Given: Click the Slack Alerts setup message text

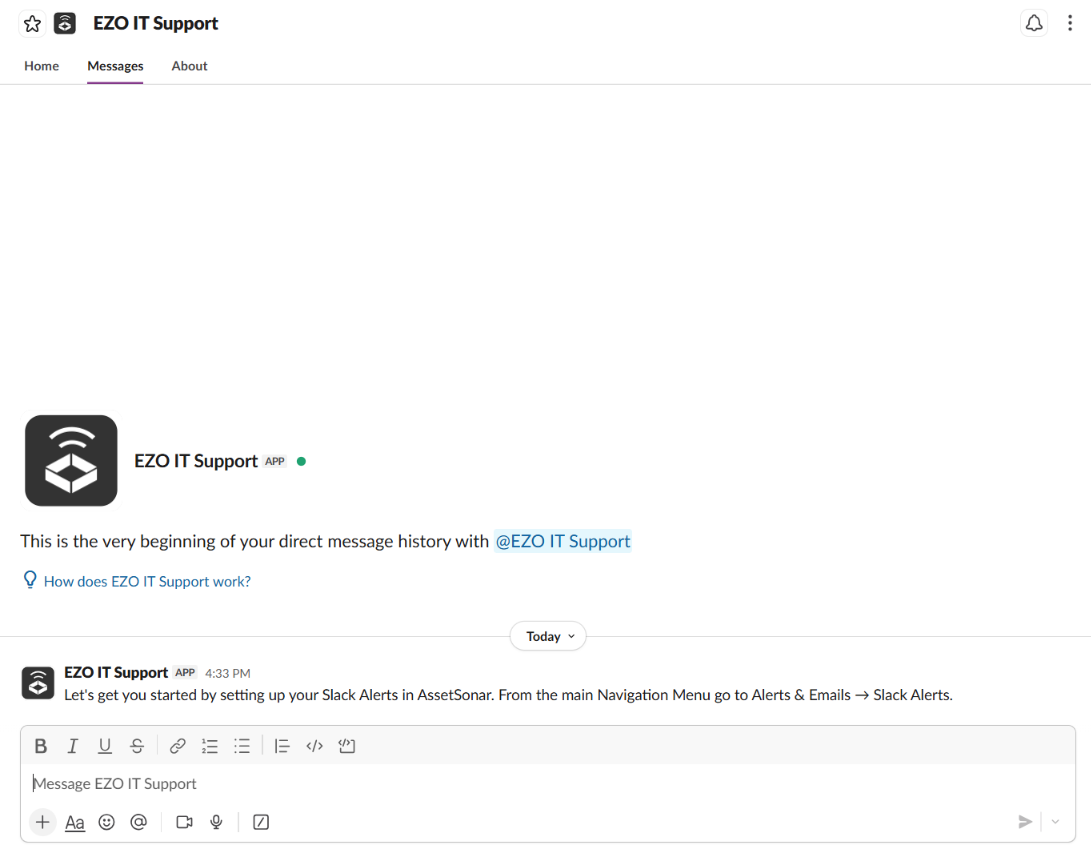Looking at the screenshot, I should pos(509,695).
